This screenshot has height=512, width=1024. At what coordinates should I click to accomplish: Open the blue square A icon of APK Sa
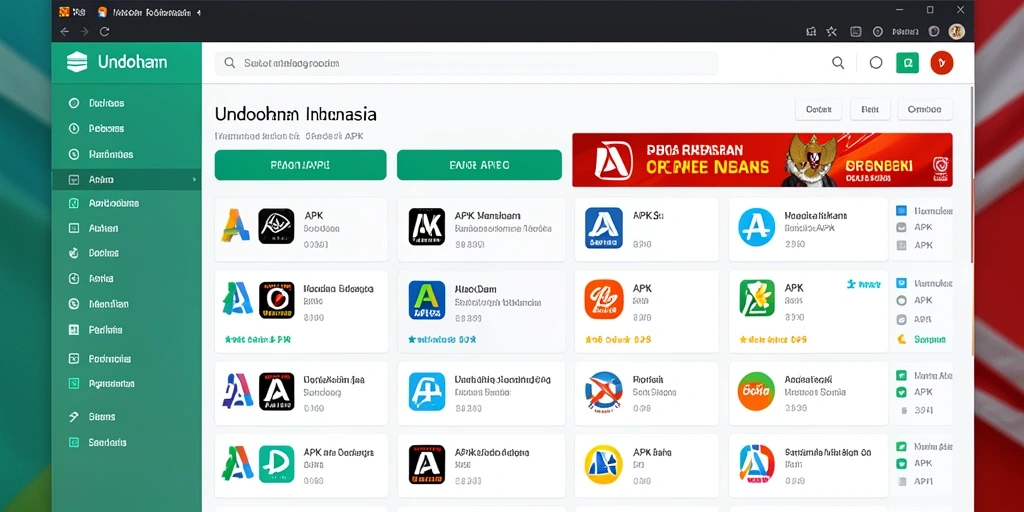point(603,227)
